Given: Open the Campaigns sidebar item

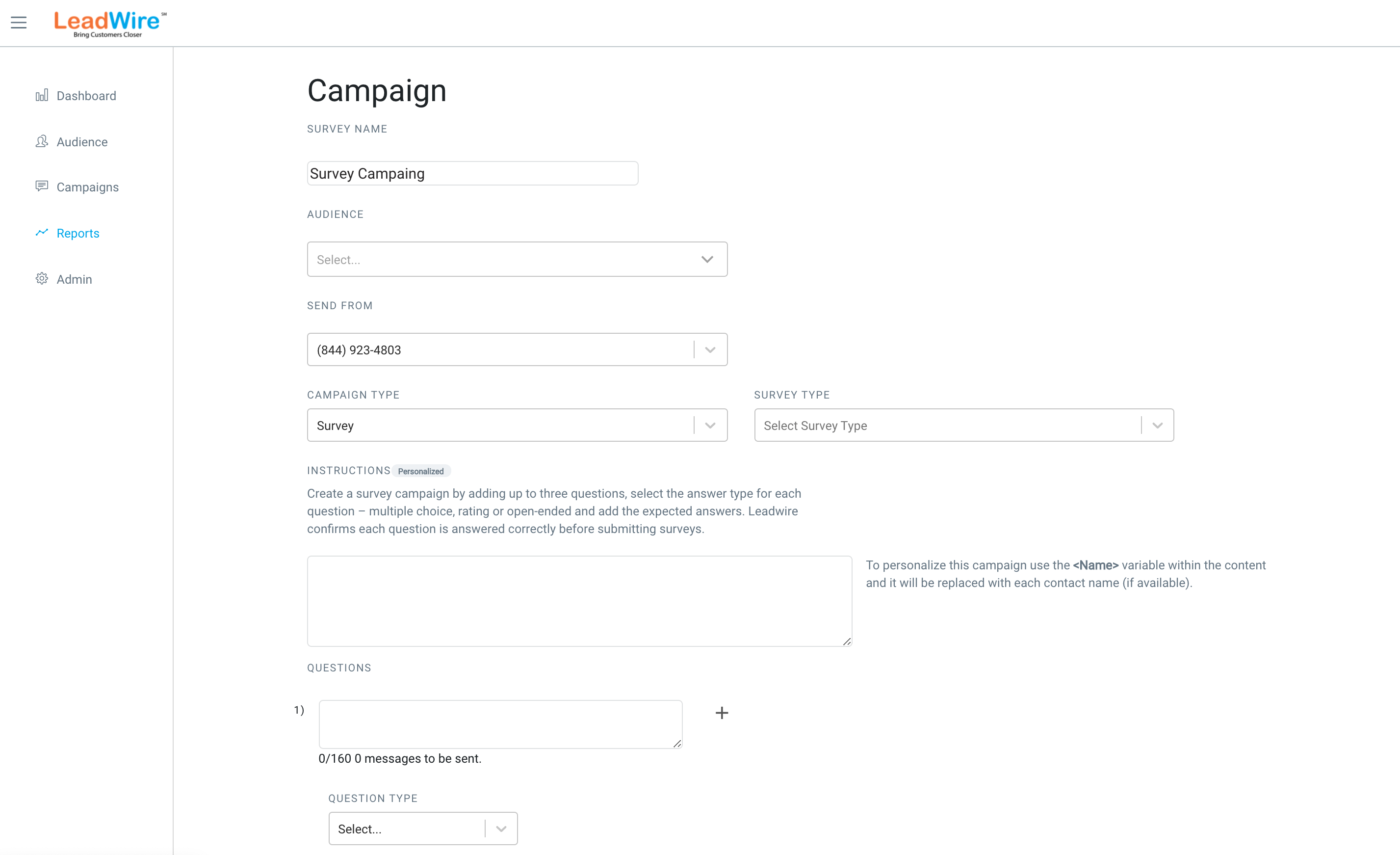Looking at the screenshot, I should coord(87,187).
